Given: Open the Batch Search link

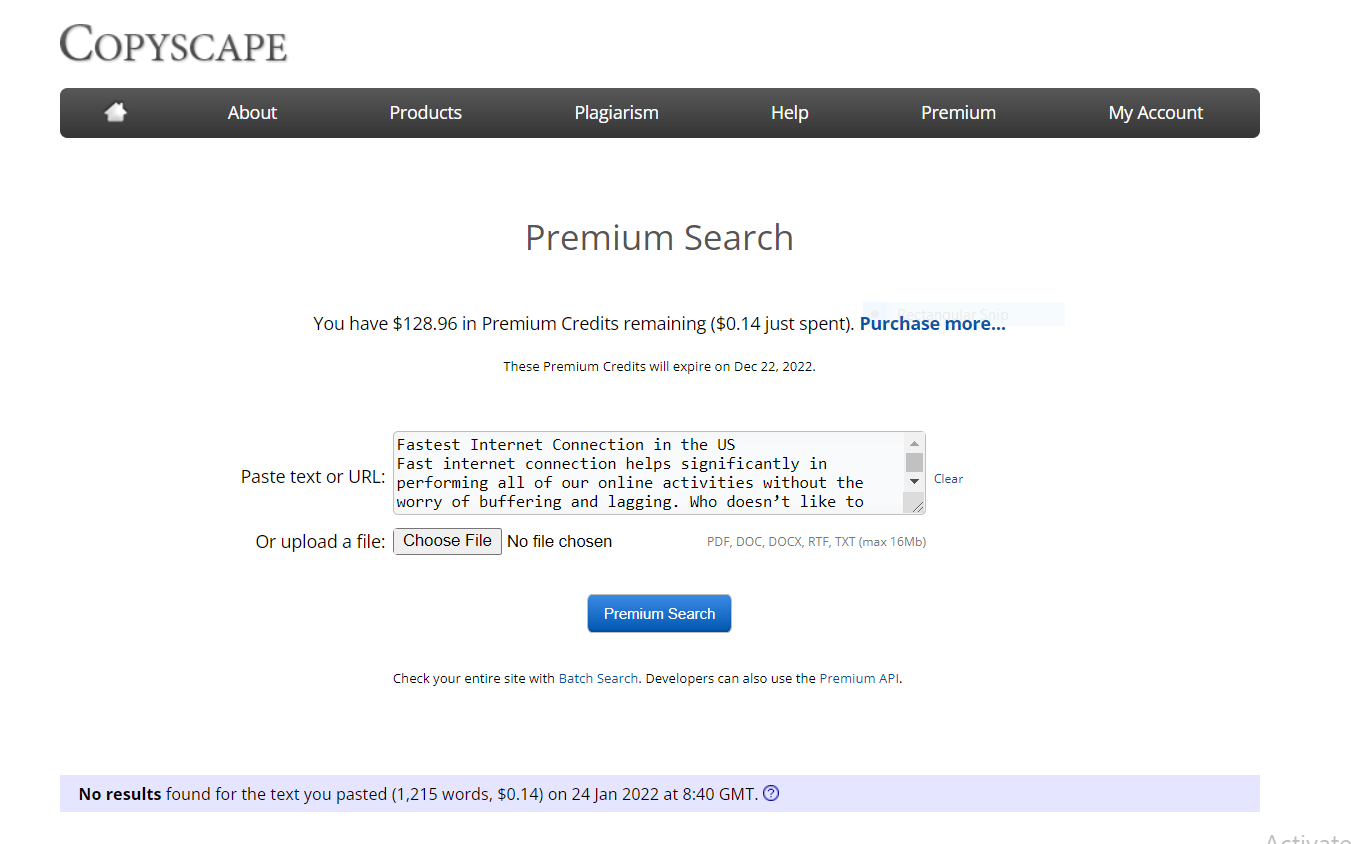Looking at the screenshot, I should click(x=598, y=678).
